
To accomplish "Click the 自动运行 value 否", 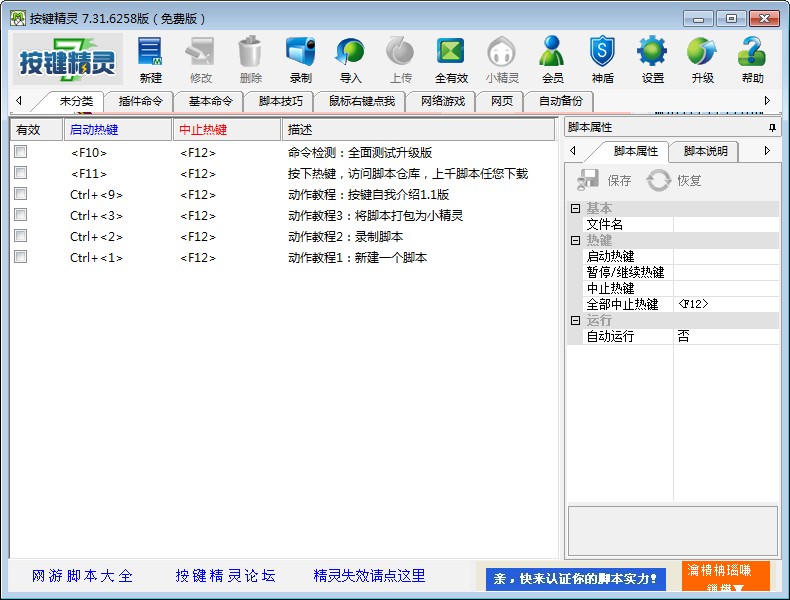I will [x=726, y=337].
